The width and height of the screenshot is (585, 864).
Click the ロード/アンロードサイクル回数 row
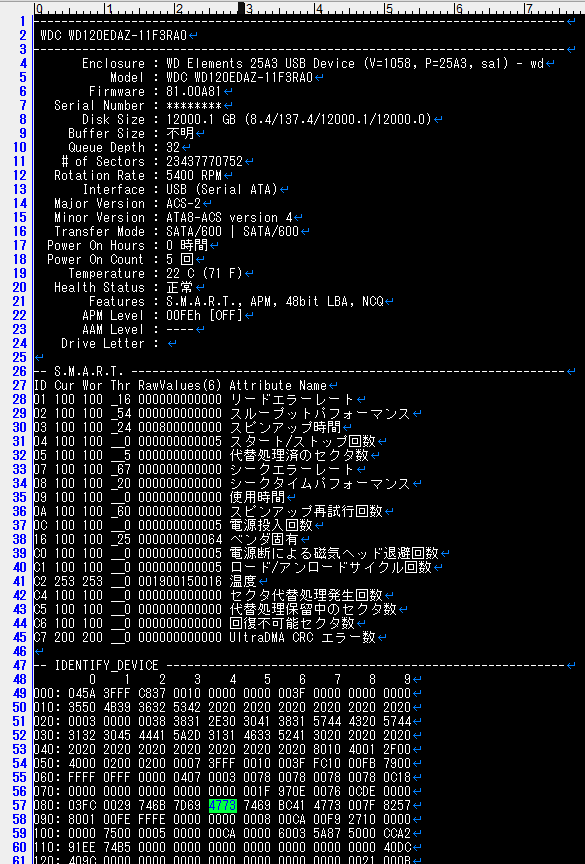[233, 568]
